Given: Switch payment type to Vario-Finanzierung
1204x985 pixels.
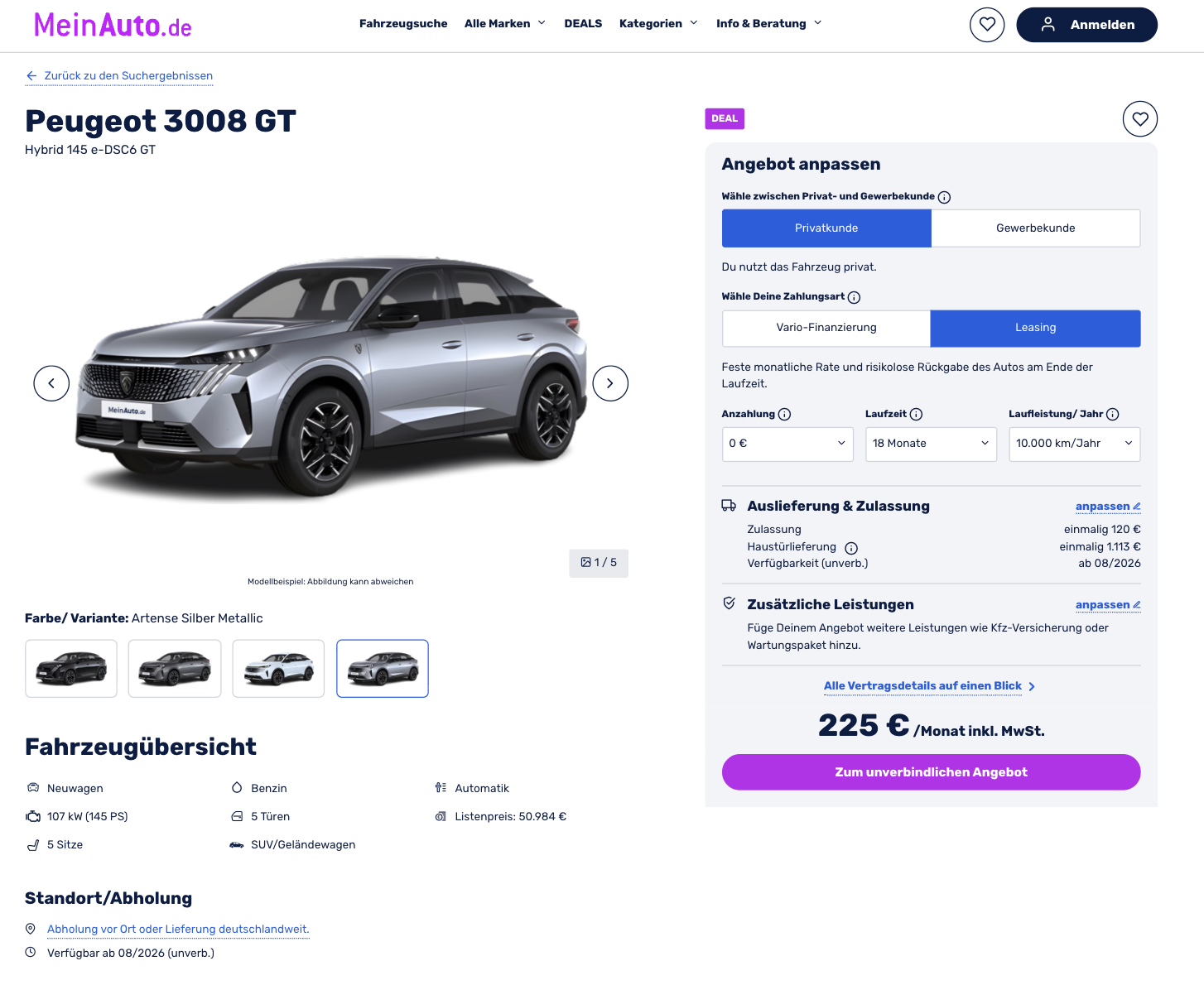Looking at the screenshot, I should (826, 328).
